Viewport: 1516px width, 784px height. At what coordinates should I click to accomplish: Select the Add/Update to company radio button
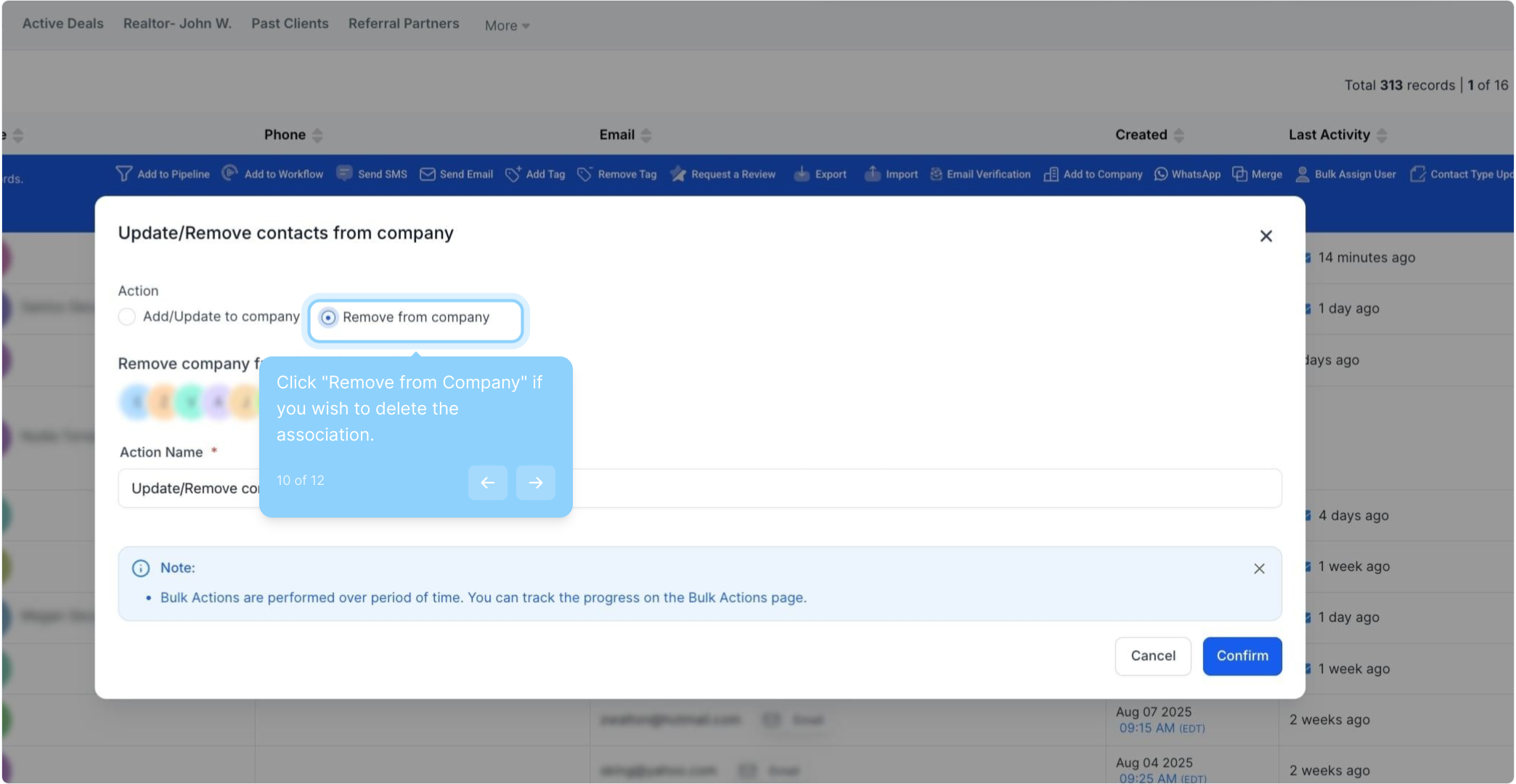tap(127, 317)
